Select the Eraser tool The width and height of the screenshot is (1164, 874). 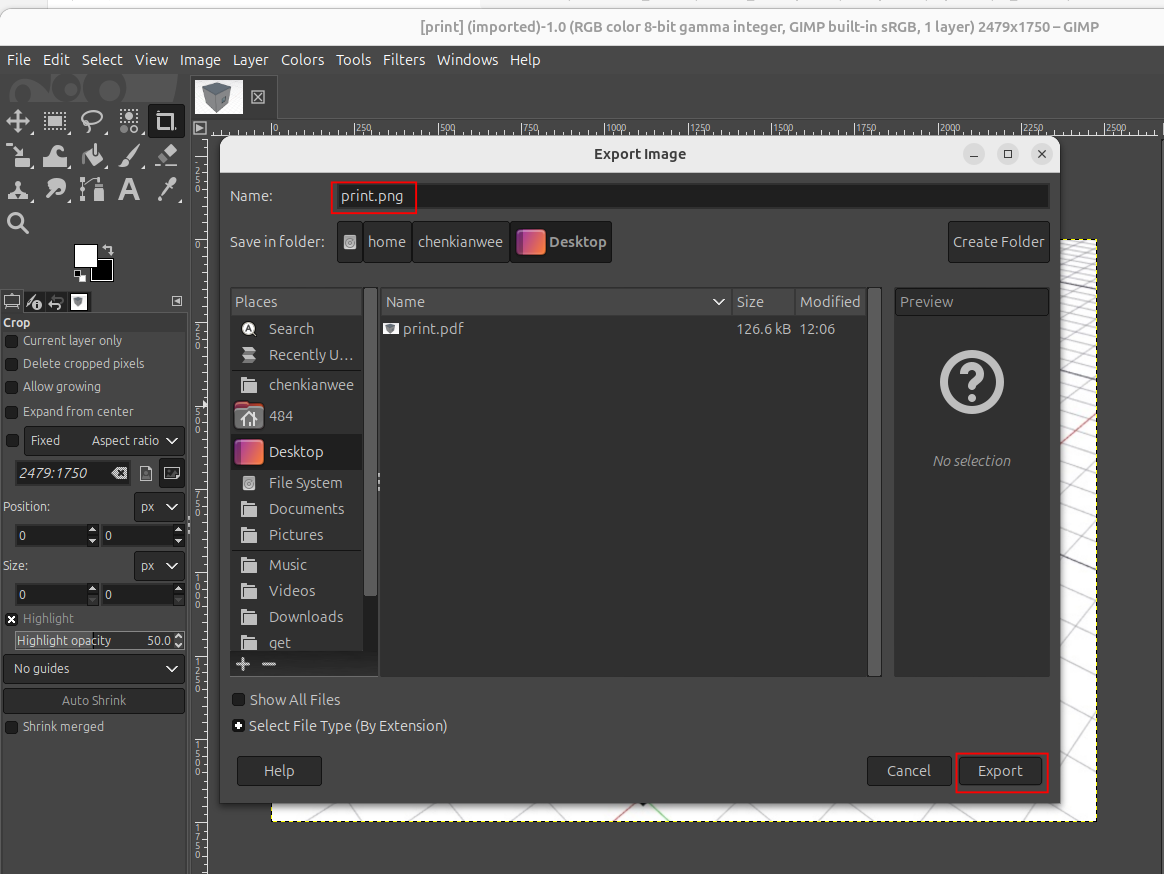point(166,155)
